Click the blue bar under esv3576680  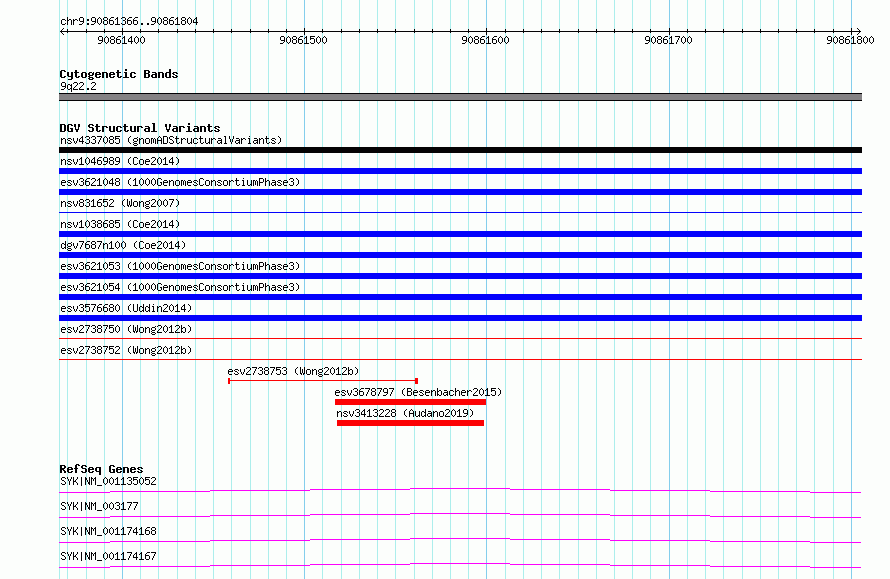(460, 318)
